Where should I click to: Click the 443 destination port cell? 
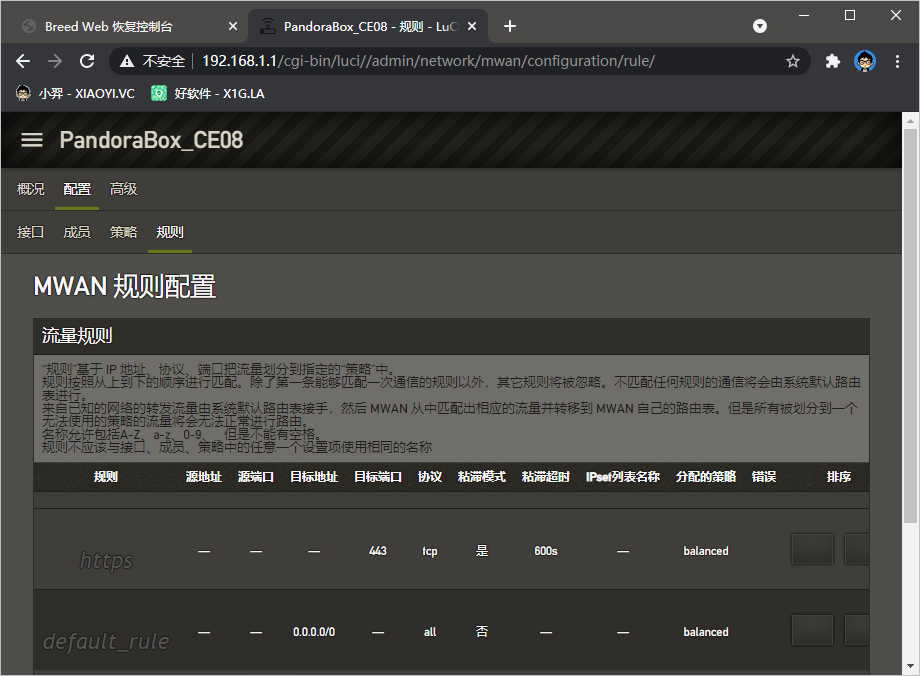(x=378, y=551)
